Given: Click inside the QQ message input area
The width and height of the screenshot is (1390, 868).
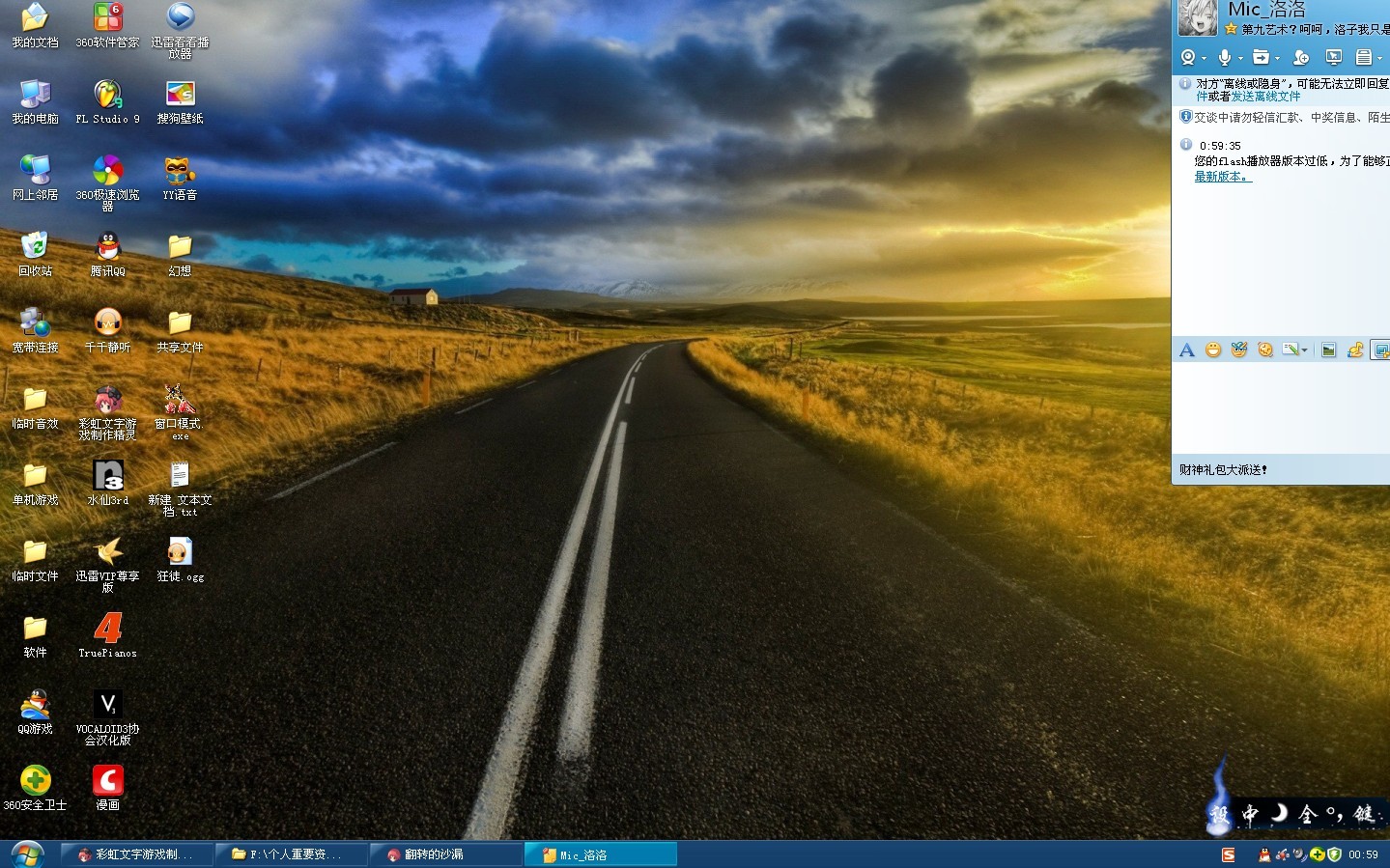Looking at the screenshot, I should (1281, 410).
